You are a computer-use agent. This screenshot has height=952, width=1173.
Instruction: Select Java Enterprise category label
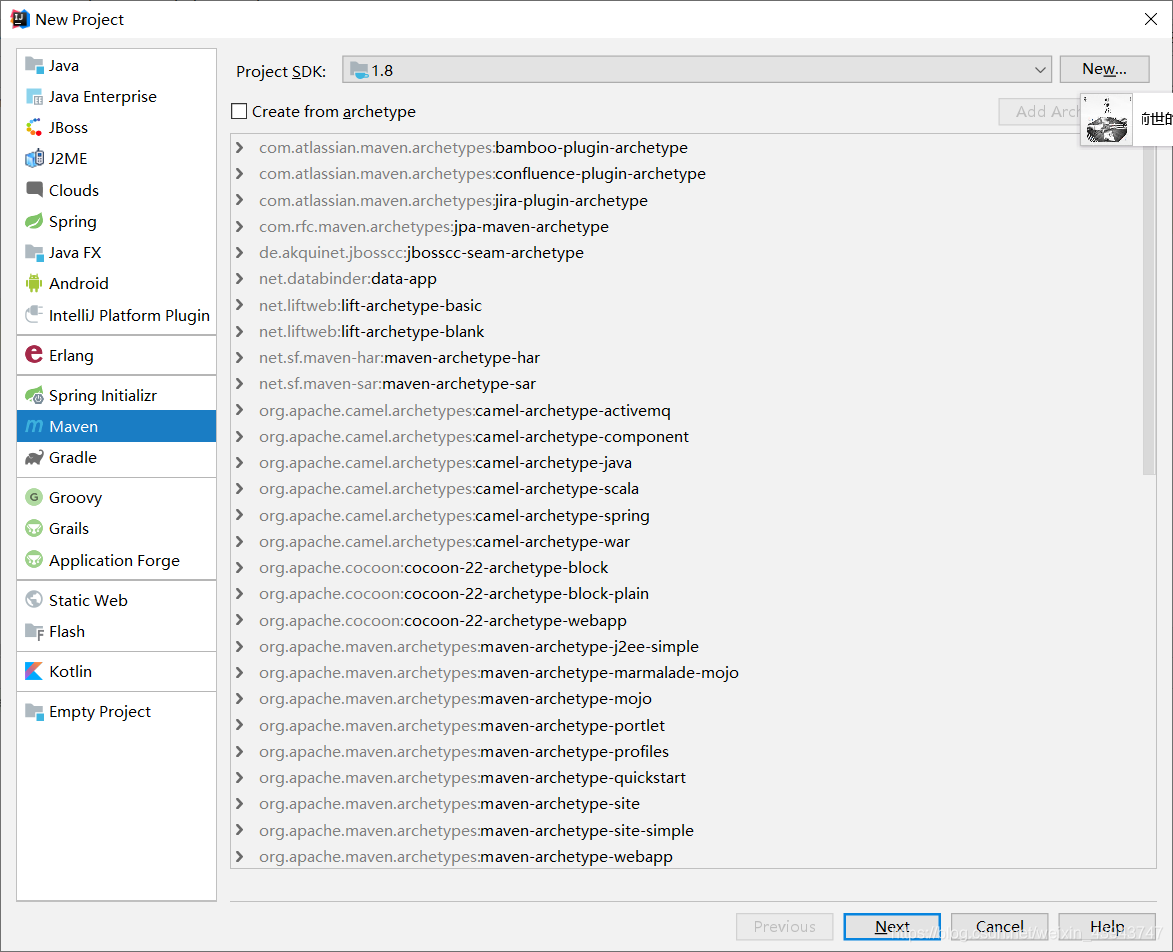pos(102,96)
